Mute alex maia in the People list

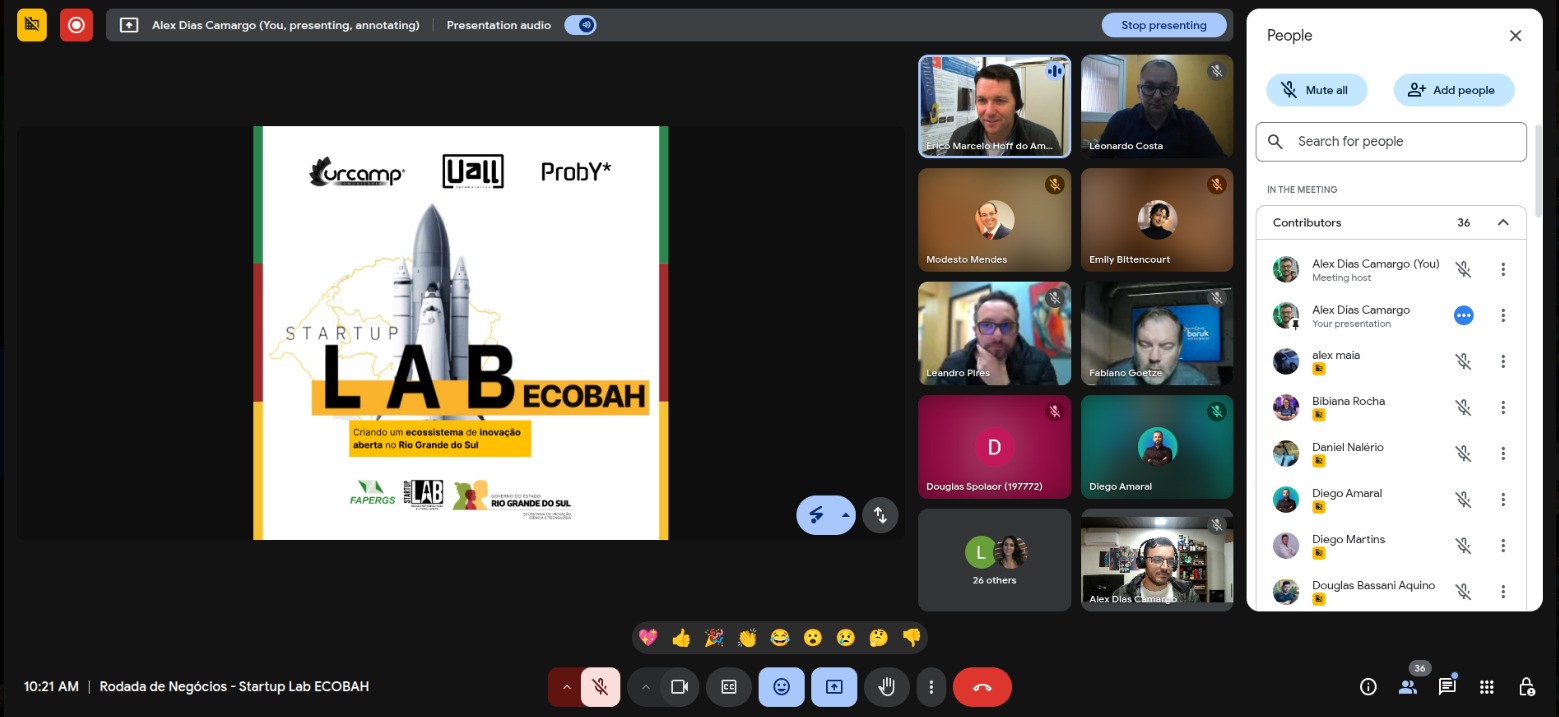pos(1463,361)
